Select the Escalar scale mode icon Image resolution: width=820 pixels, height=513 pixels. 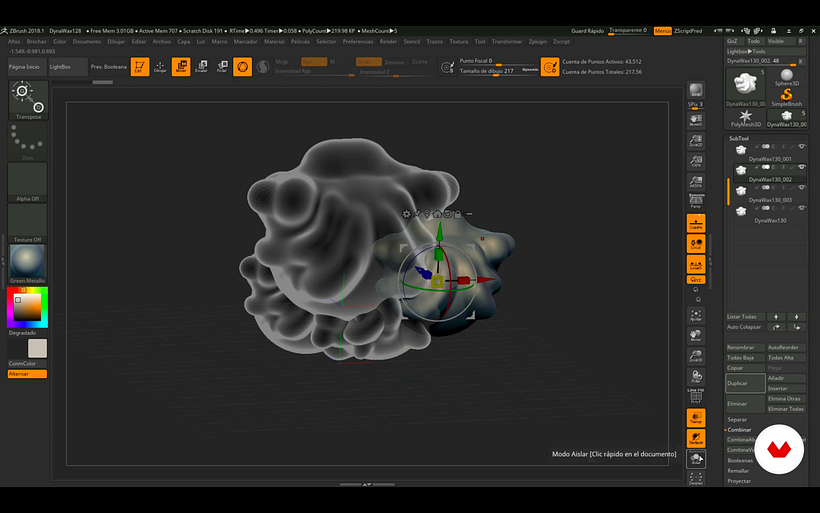point(201,67)
